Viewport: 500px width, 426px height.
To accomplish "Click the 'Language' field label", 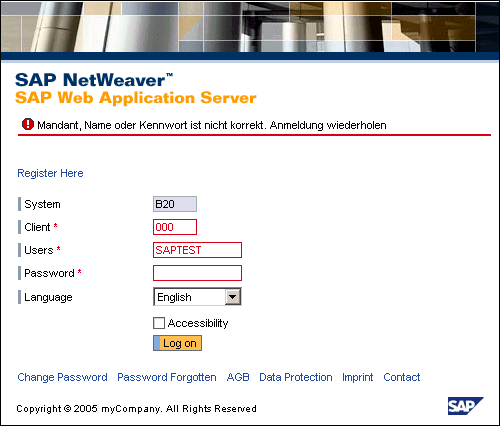I will [48, 297].
